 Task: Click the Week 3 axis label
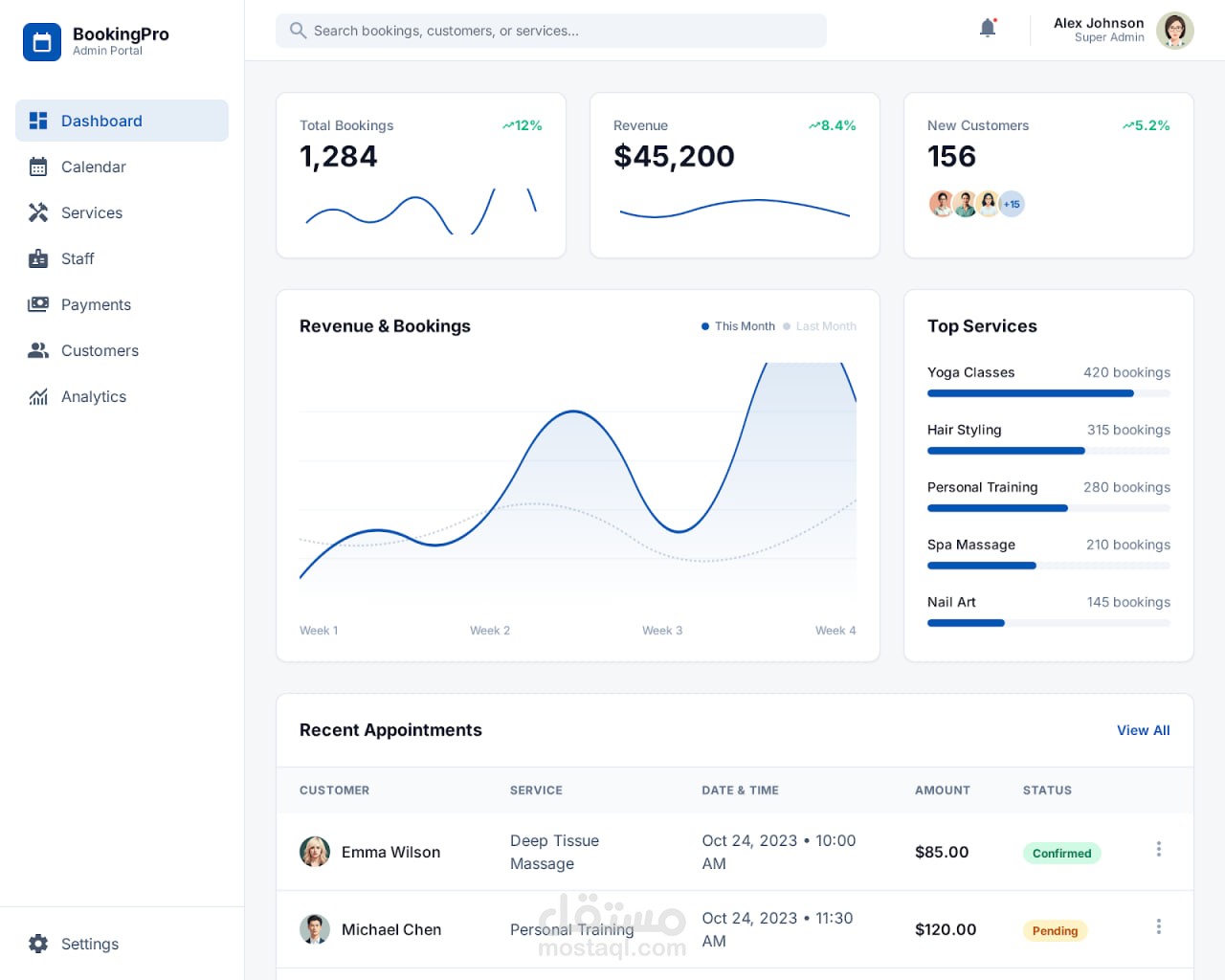662,631
